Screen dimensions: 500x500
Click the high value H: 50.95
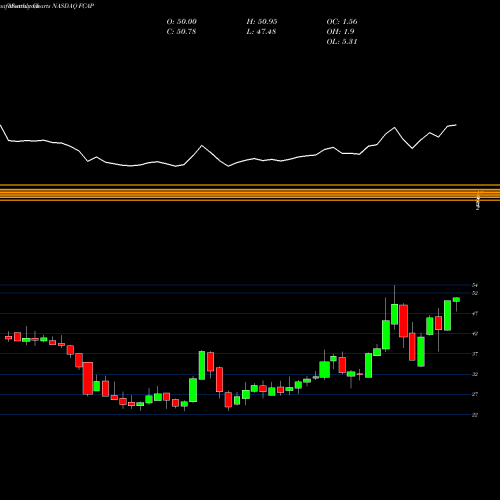262,22
